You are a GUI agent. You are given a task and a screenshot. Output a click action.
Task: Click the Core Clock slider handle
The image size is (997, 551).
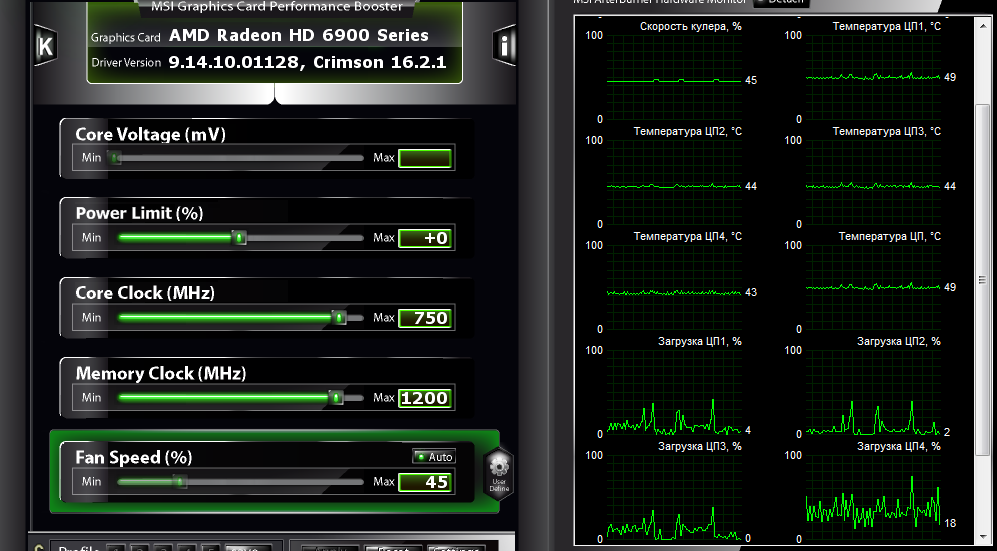[x=340, y=317]
